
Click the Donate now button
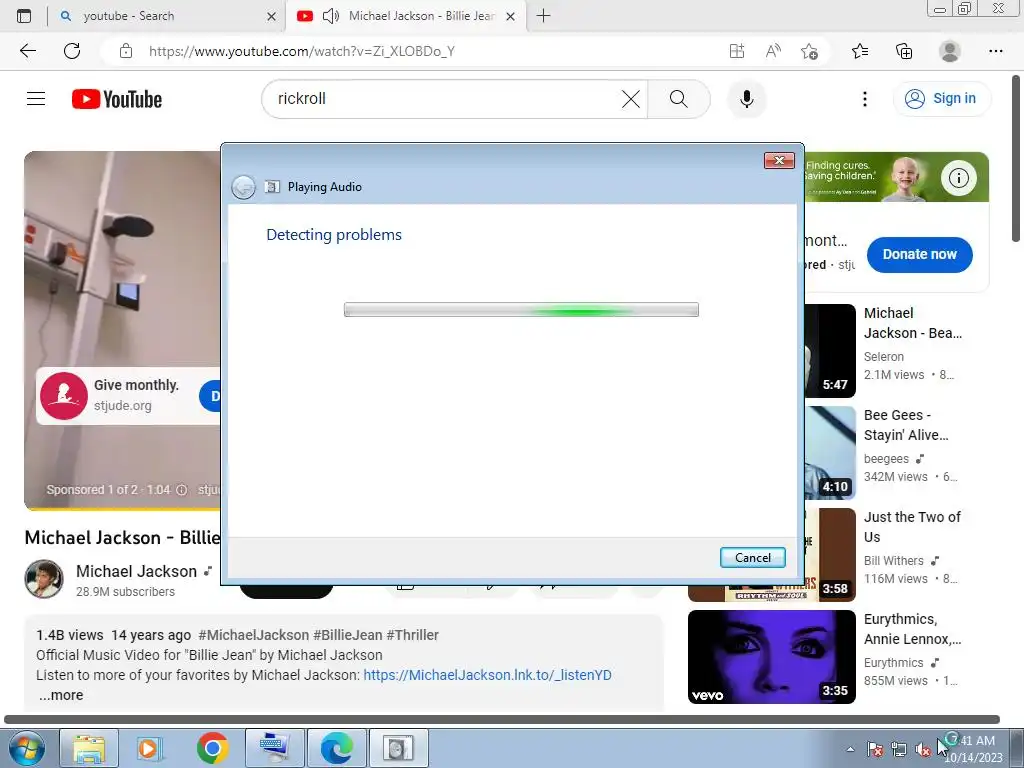pos(920,255)
